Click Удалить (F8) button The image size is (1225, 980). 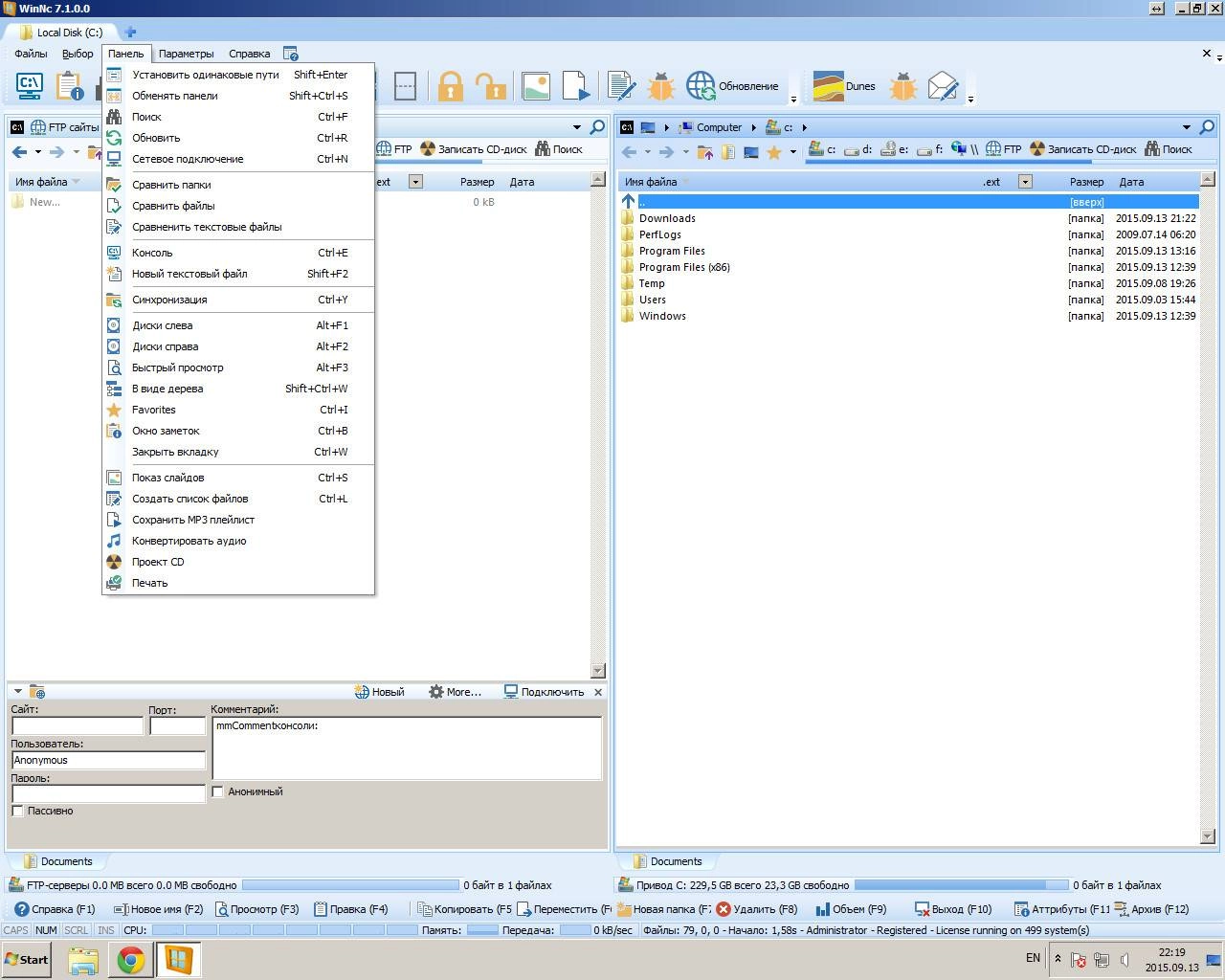click(x=756, y=909)
